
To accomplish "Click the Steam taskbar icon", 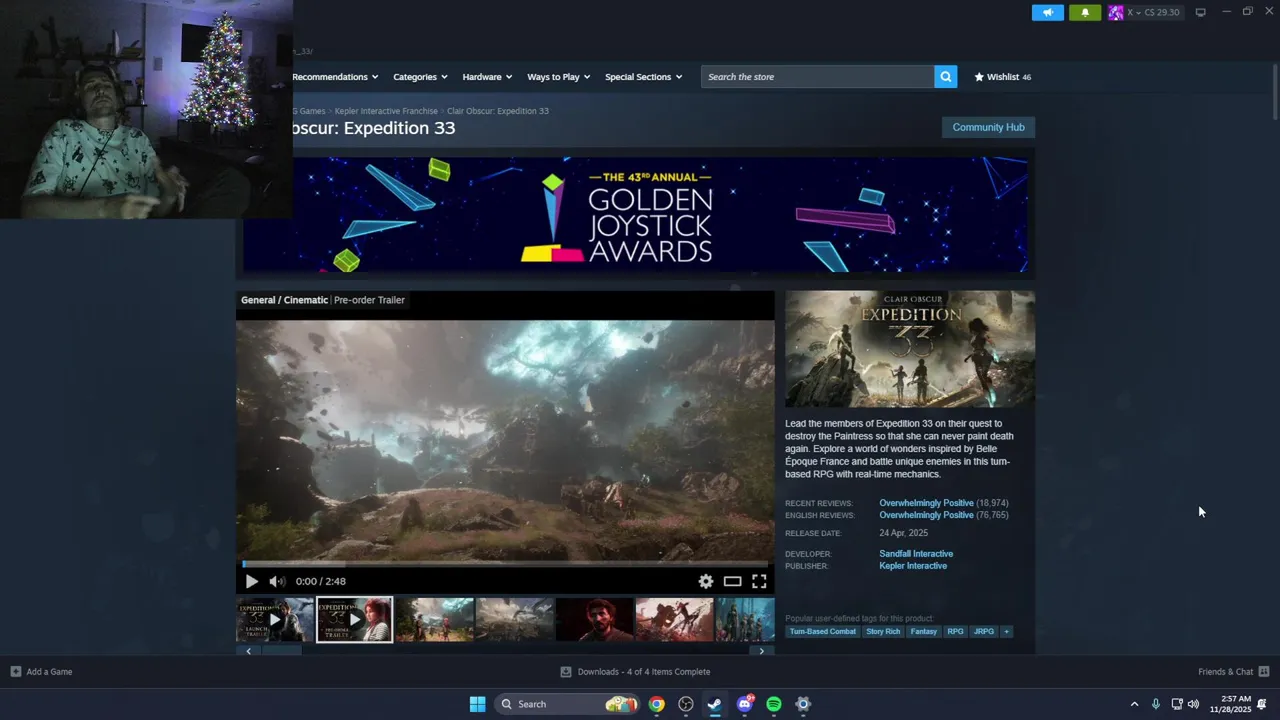I will (715, 704).
